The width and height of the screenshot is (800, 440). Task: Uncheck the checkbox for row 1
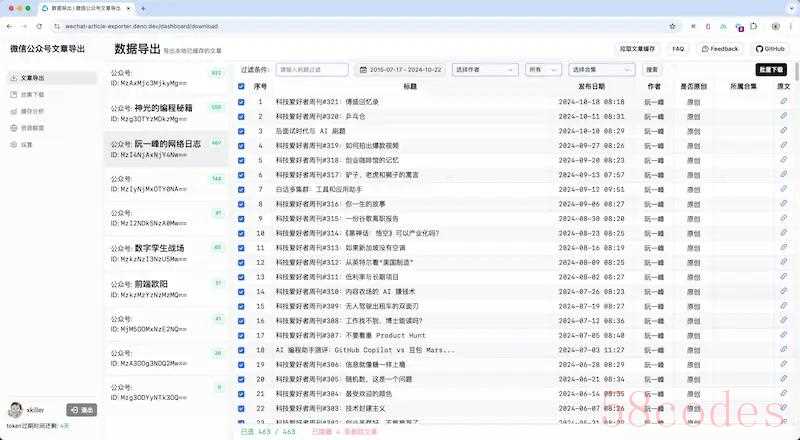241,102
